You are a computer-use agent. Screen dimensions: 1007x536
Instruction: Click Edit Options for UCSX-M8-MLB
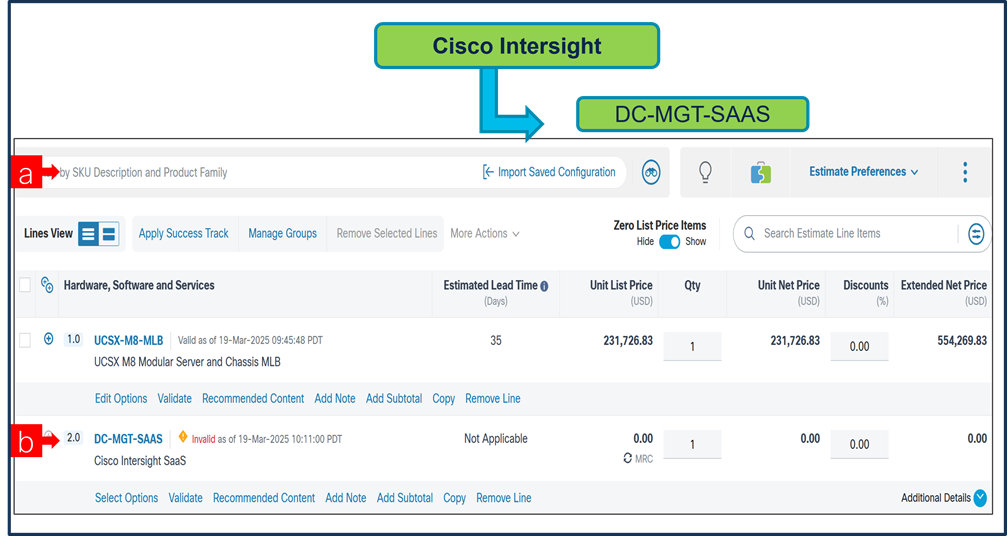pos(121,399)
